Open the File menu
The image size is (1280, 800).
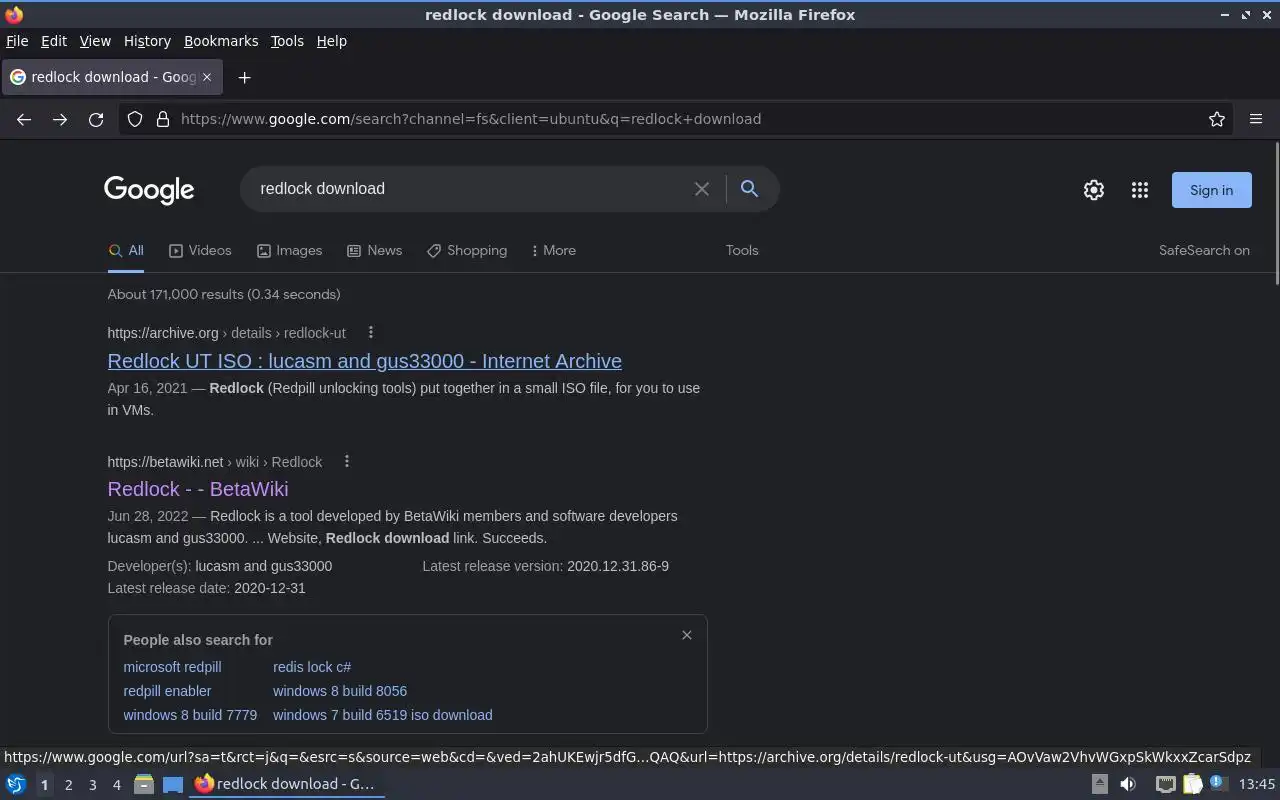pos(17,41)
